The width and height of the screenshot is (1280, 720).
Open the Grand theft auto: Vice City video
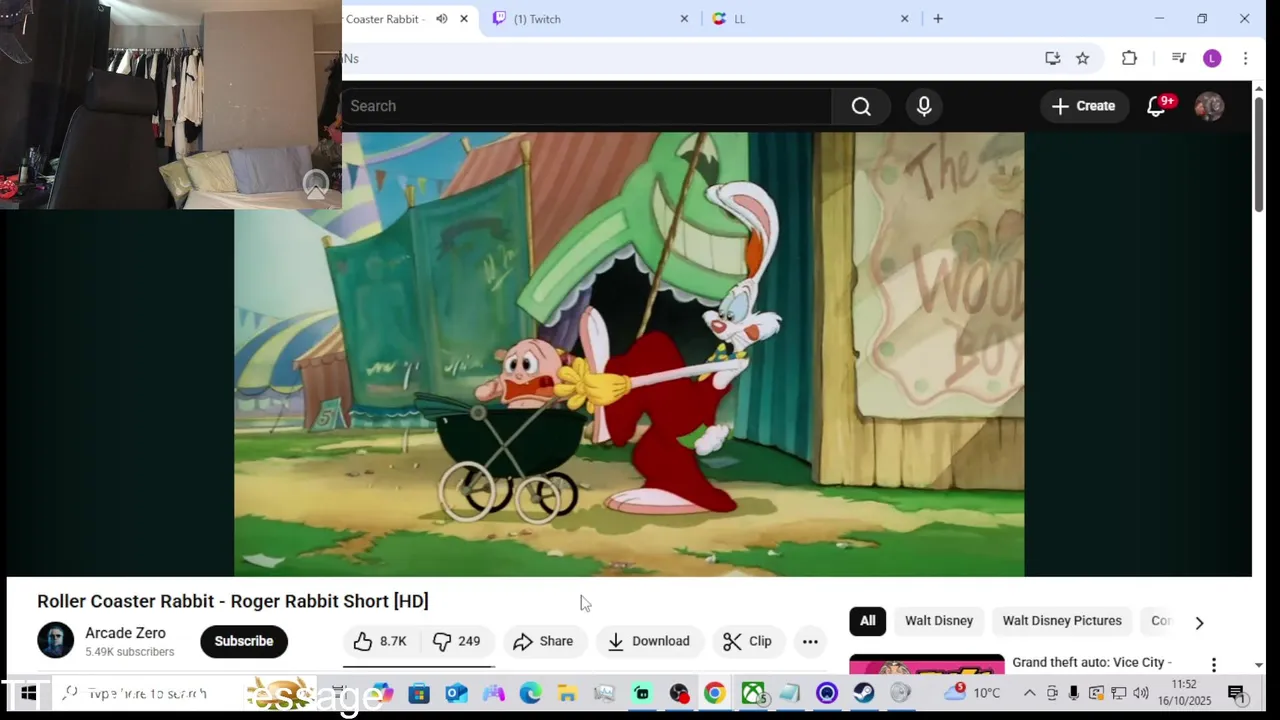[x=1092, y=663]
